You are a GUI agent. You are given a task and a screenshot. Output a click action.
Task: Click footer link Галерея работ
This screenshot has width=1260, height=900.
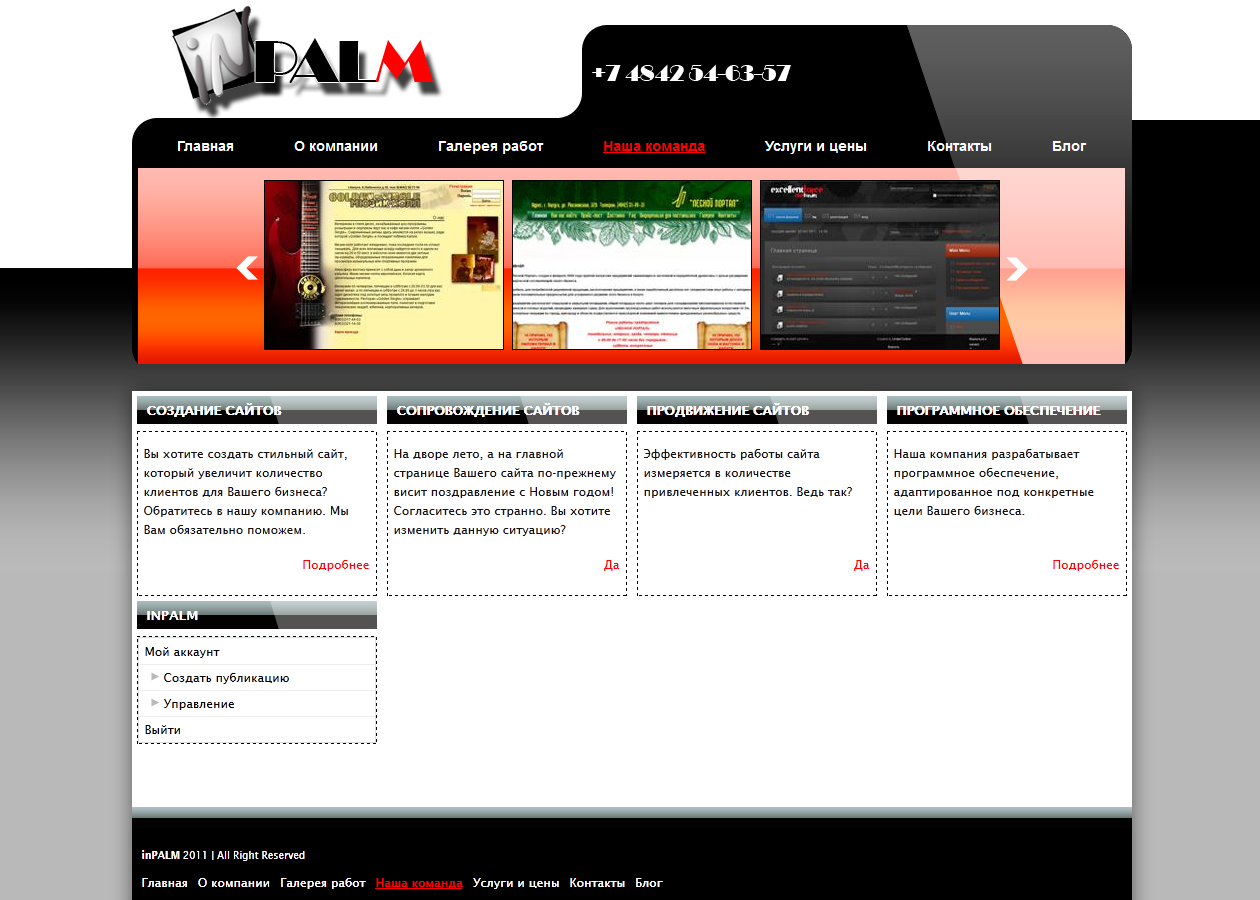pyautogui.click(x=323, y=883)
